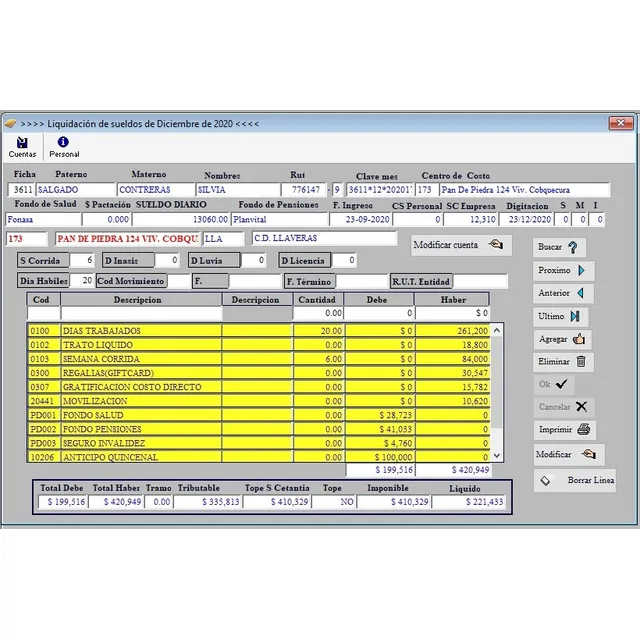Click the Clave mes field

(x=380, y=190)
